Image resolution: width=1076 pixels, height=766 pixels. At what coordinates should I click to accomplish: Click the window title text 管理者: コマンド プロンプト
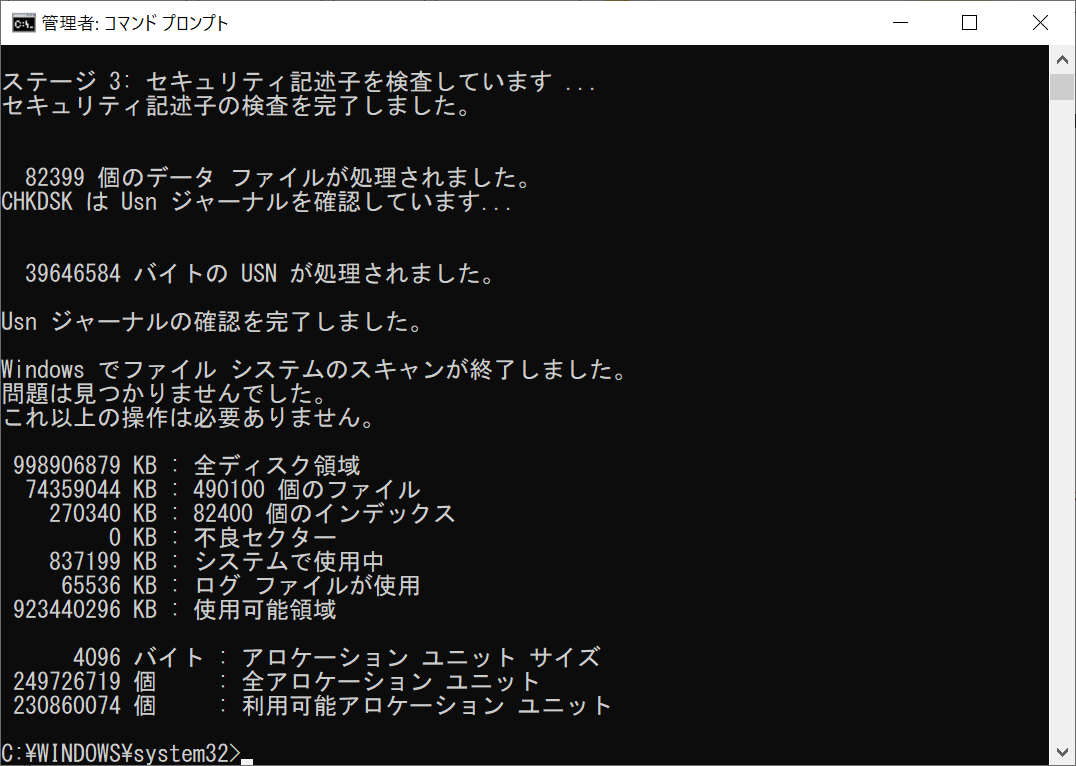click(135, 23)
